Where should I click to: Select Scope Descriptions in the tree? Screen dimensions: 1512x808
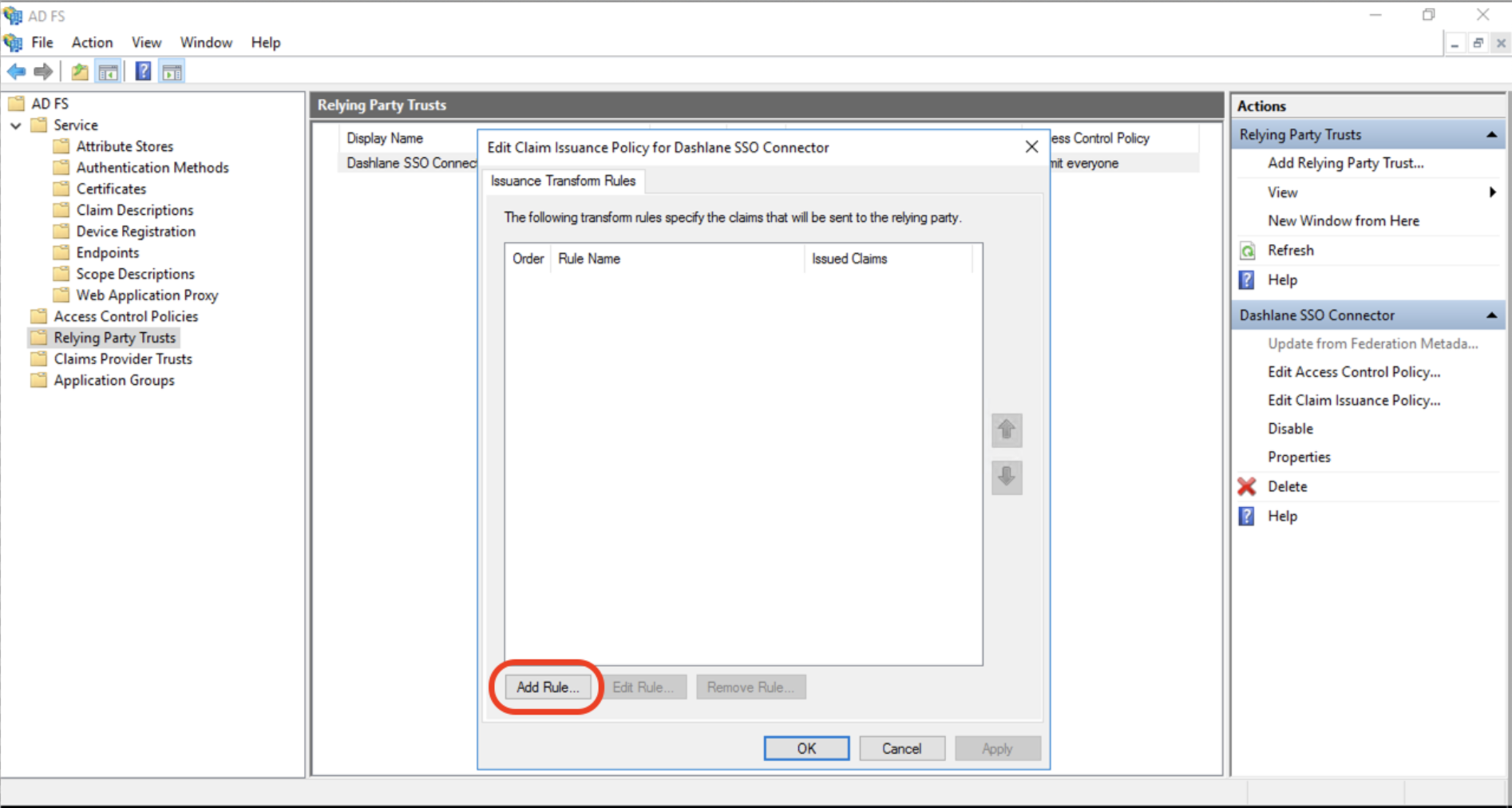point(135,274)
